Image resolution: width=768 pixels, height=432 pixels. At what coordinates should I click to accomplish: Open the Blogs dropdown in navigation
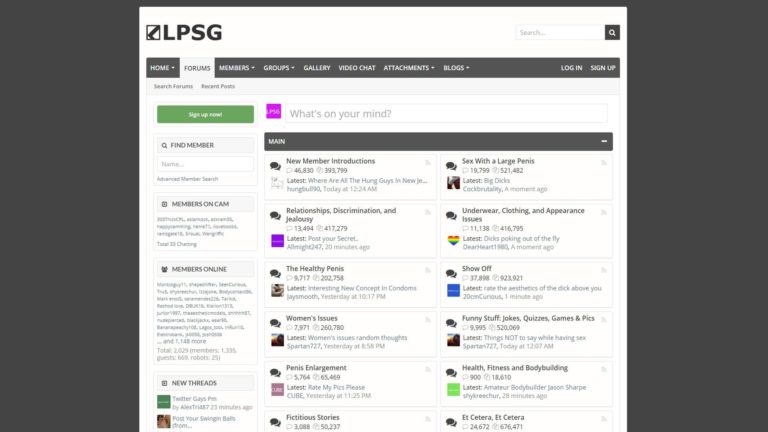(x=456, y=68)
